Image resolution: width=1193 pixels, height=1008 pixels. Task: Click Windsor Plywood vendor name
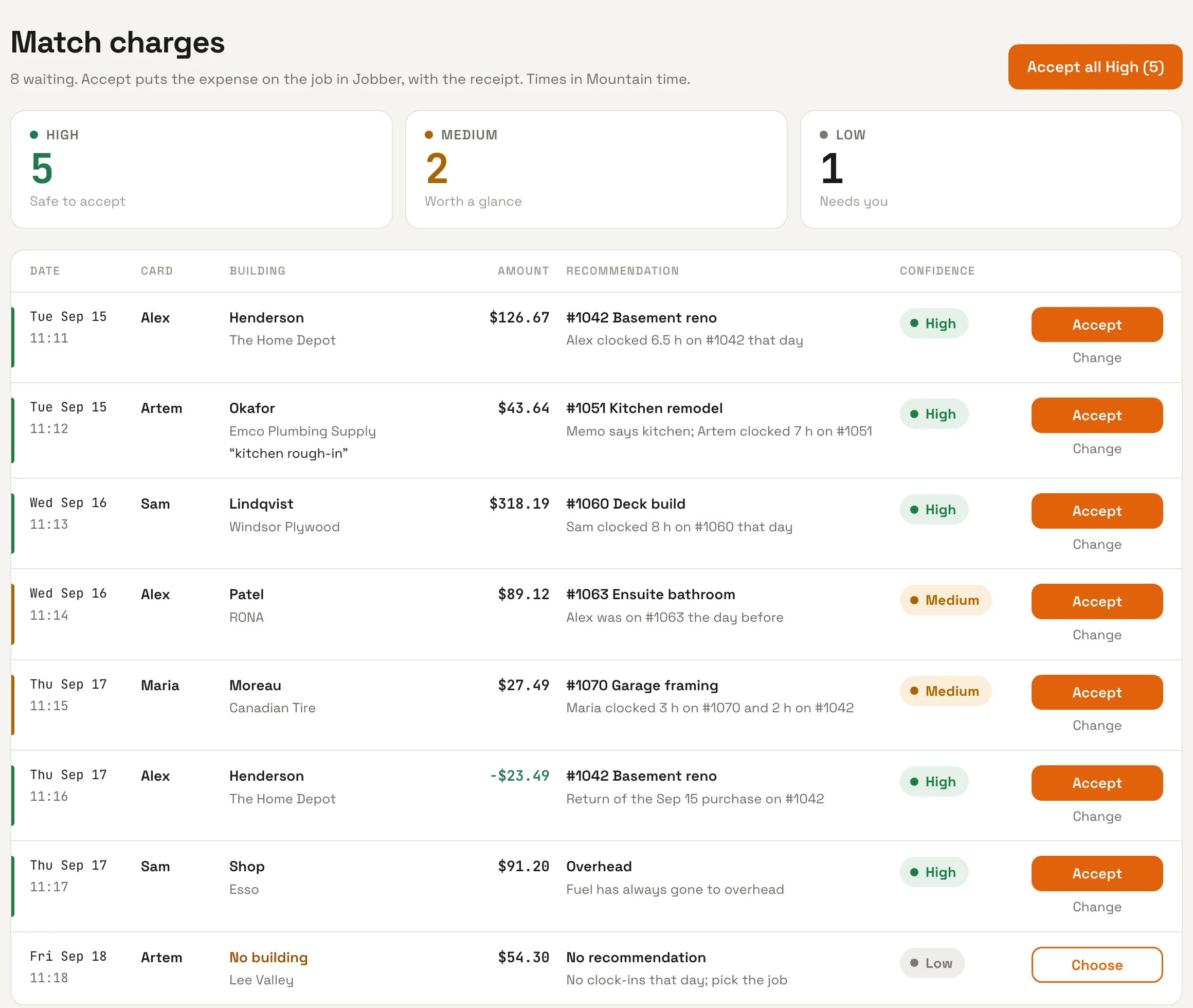tap(284, 526)
